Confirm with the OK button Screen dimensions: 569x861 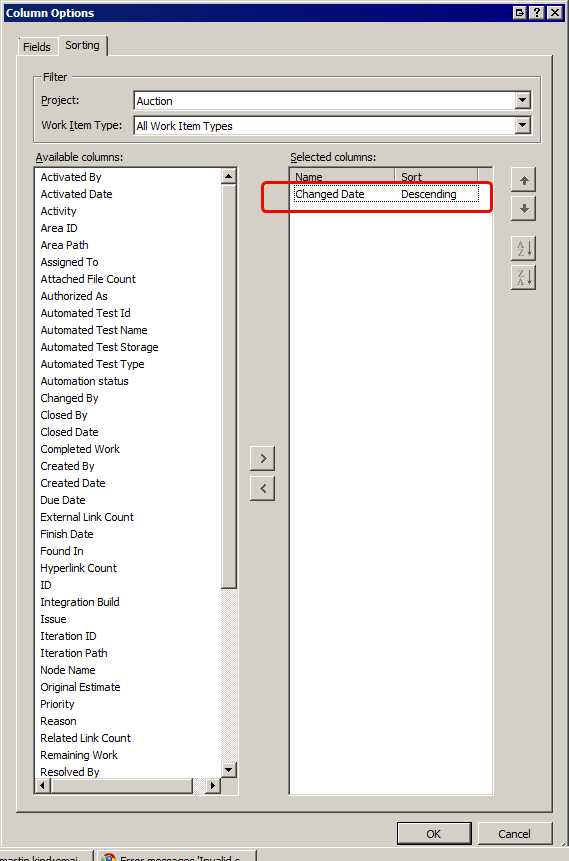click(x=434, y=834)
